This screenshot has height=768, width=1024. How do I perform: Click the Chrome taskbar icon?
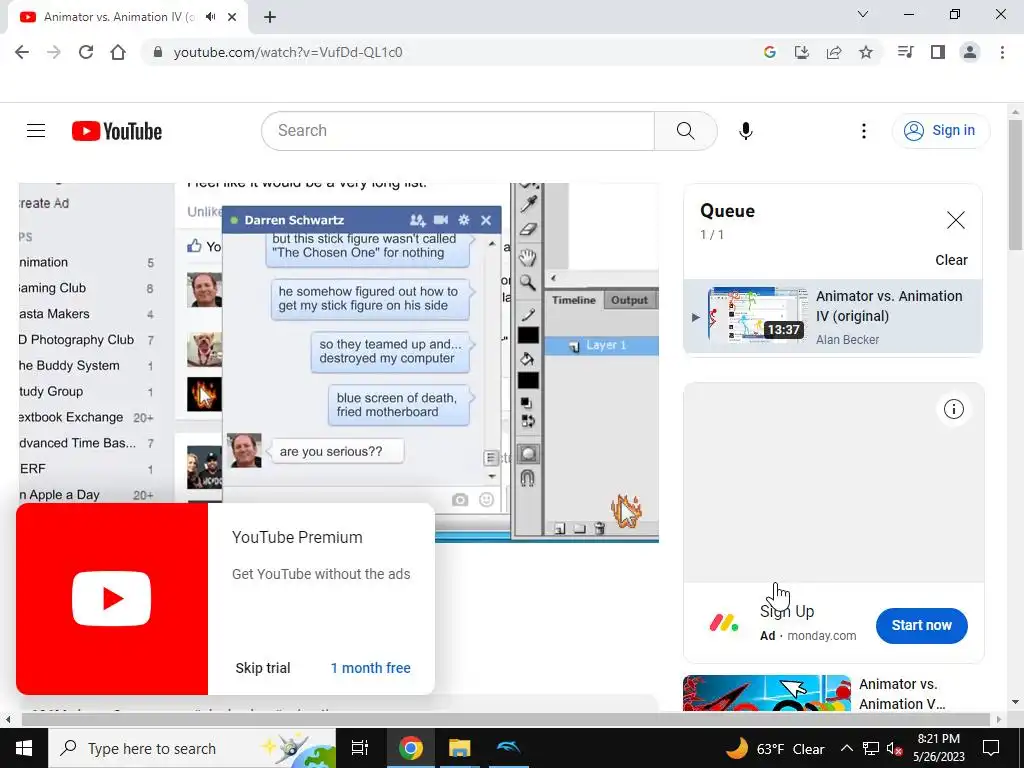[411, 748]
